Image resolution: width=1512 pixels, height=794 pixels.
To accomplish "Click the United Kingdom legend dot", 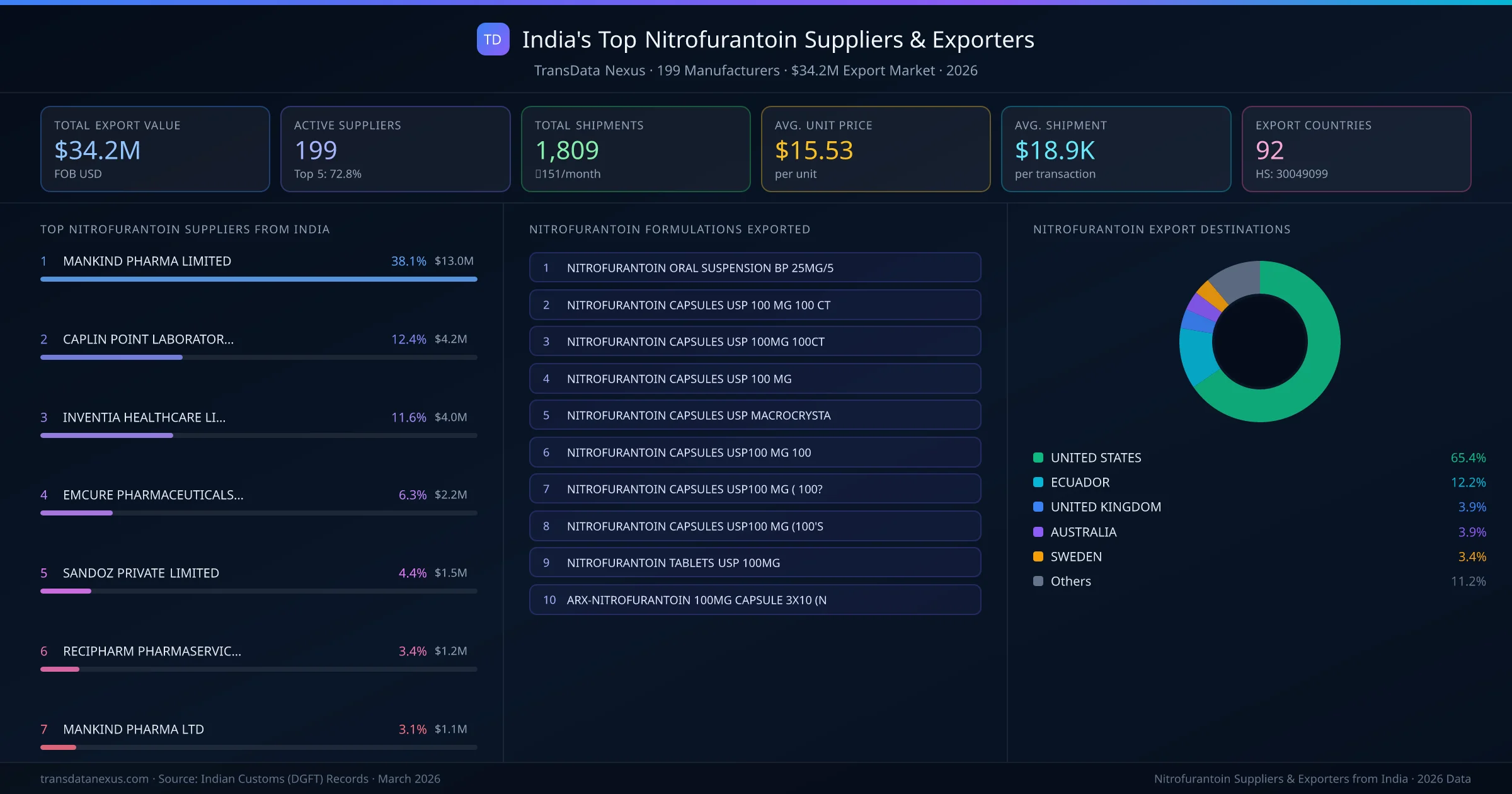I will pos(1037,507).
